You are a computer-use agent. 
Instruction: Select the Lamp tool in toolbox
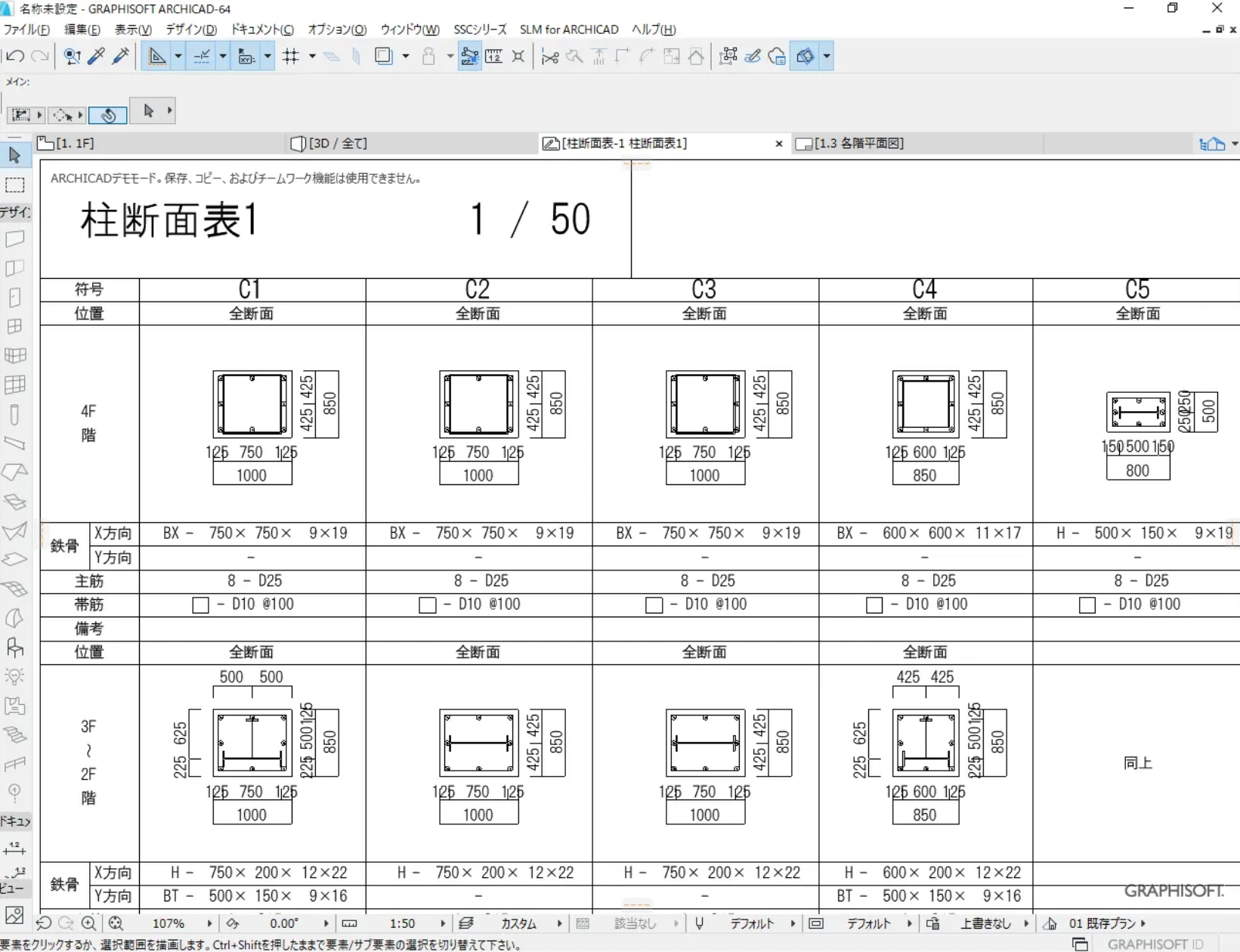[14, 676]
